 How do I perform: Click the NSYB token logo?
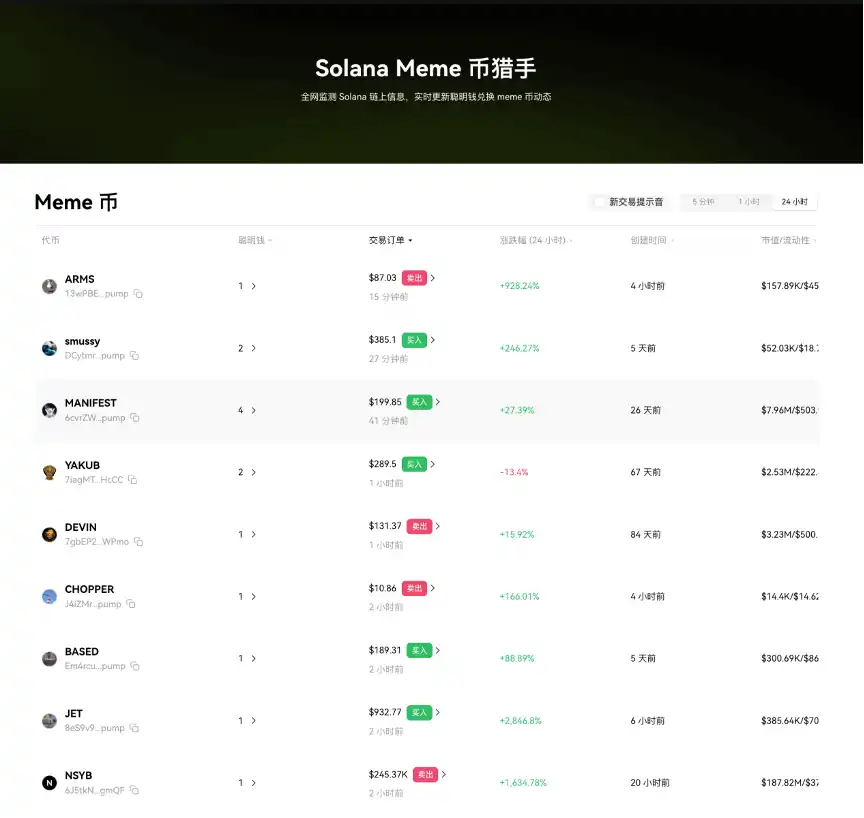pyautogui.click(x=49, y=783)
